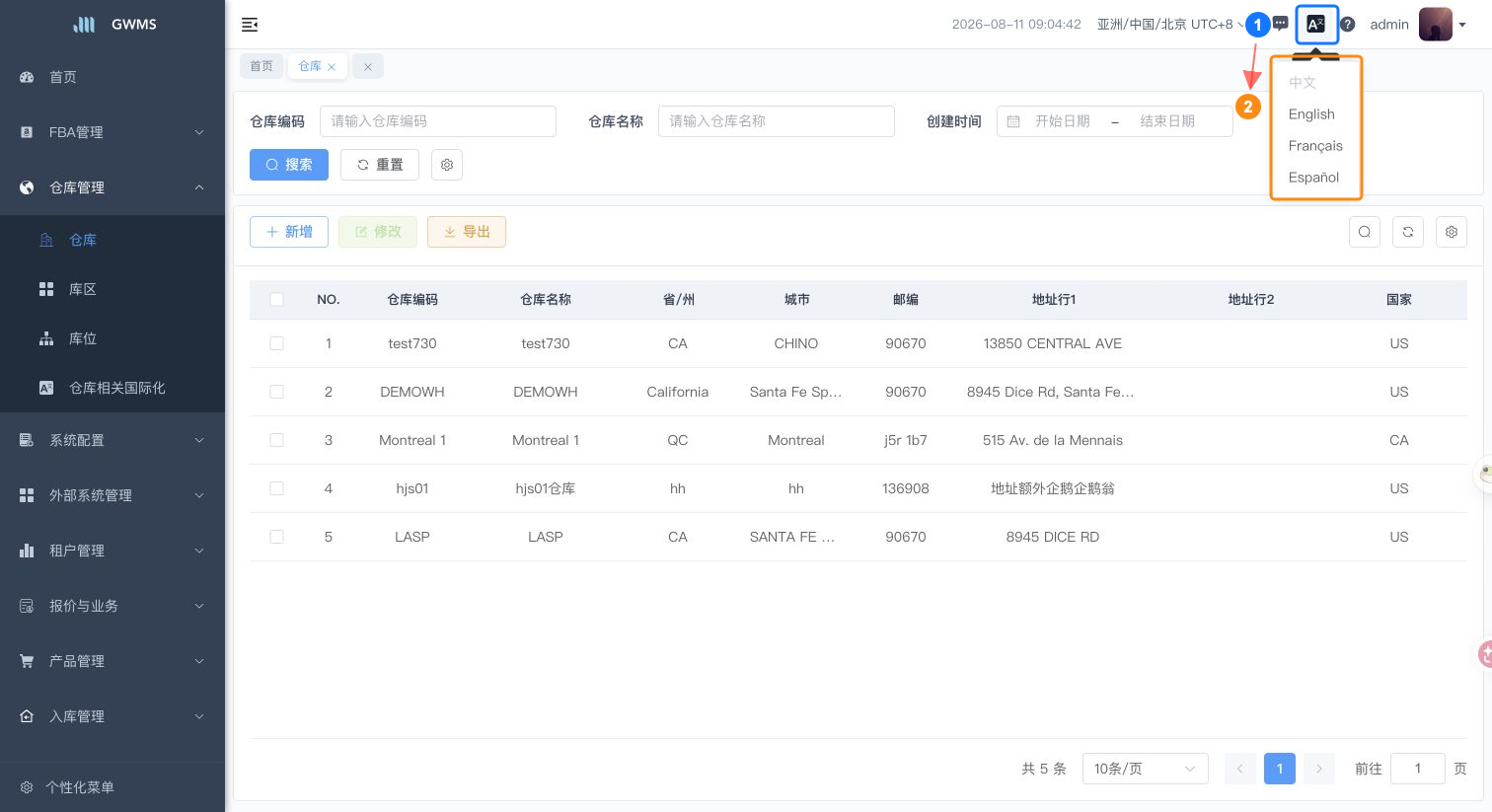Click the previous page arrow

(1240, 769)
